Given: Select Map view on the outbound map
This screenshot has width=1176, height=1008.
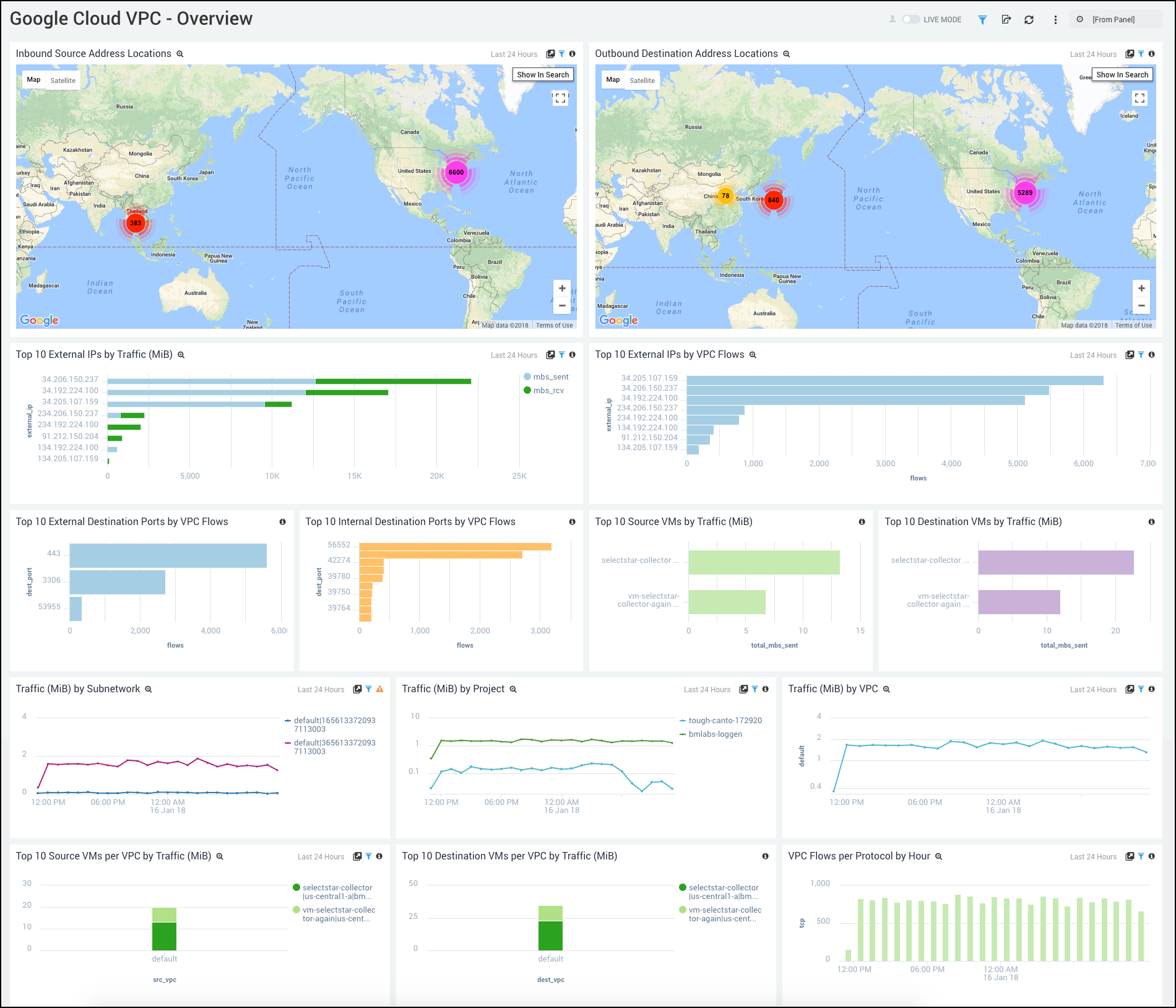Looking at the screenshot, I should point(613,80).
